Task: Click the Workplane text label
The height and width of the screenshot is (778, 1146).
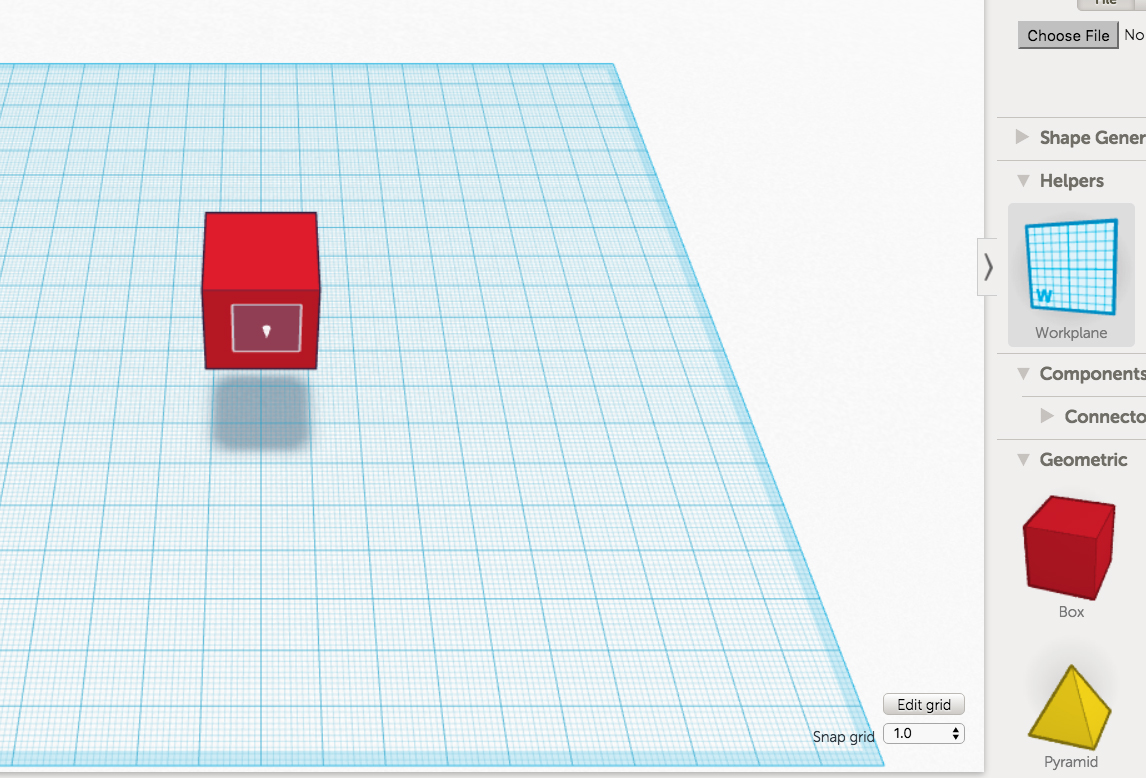Action: [x=1071, y=333]
